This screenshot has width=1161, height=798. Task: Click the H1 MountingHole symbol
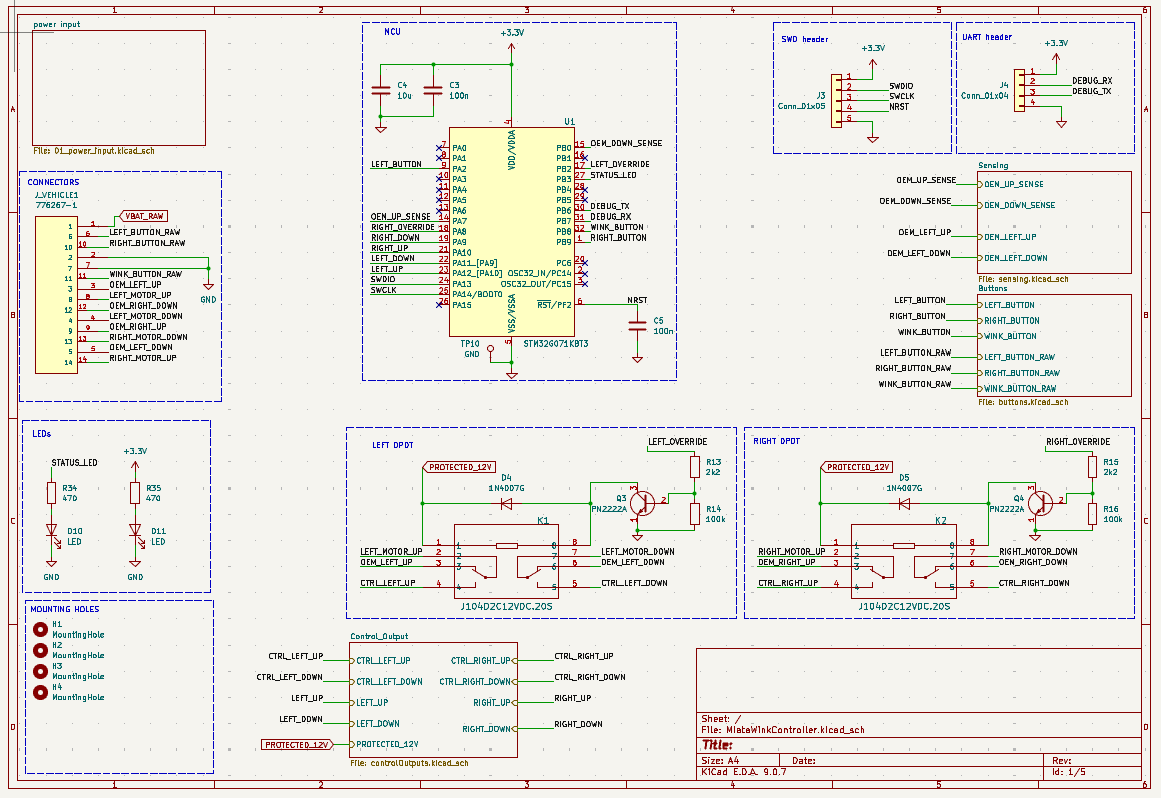pyautogui.click(x=41, y=629)
